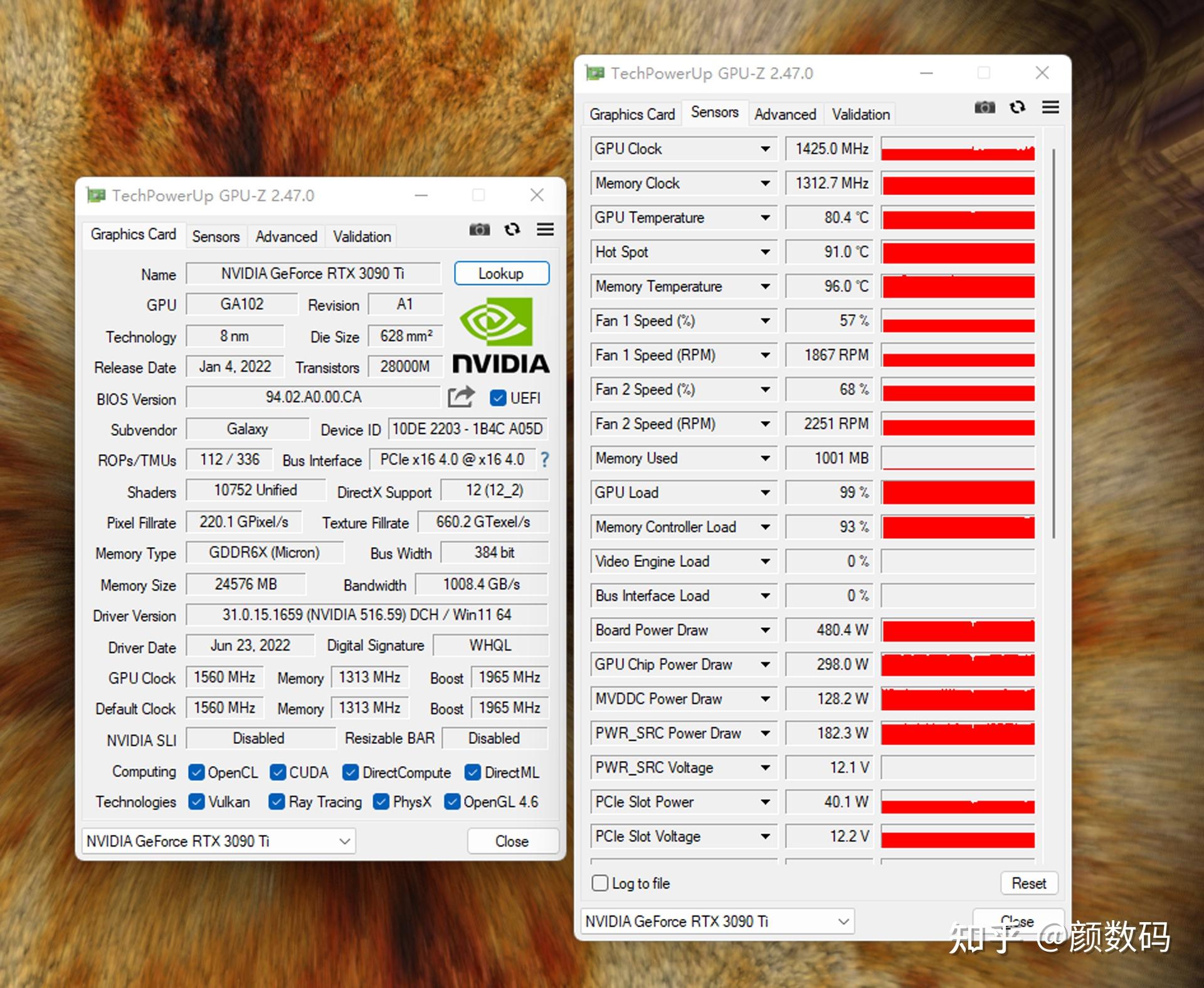Viewport: 1204px width, 988px height.
Task: Click the camera icon in Sensors window
Action: (x=985, y=107)
